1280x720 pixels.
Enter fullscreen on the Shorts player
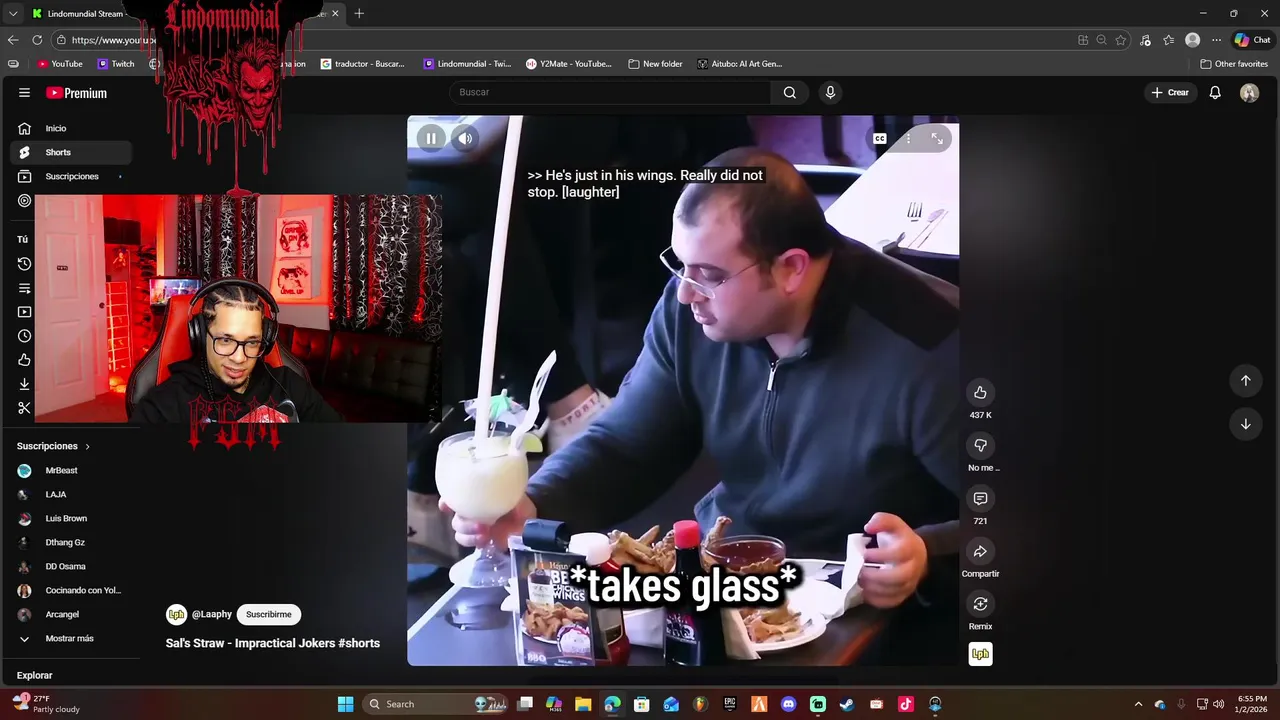tap(937, 139)
